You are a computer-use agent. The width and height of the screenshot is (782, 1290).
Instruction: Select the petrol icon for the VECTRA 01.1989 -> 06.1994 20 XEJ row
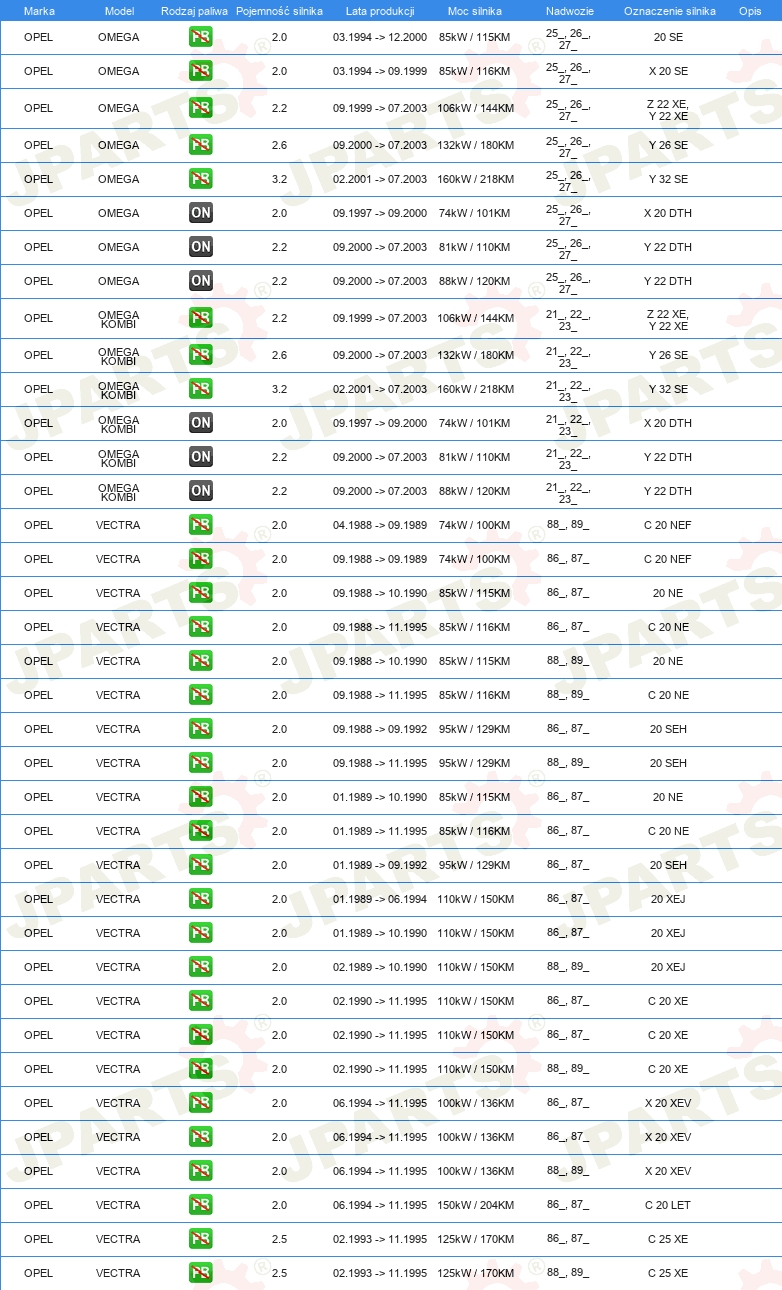(201, 899)
